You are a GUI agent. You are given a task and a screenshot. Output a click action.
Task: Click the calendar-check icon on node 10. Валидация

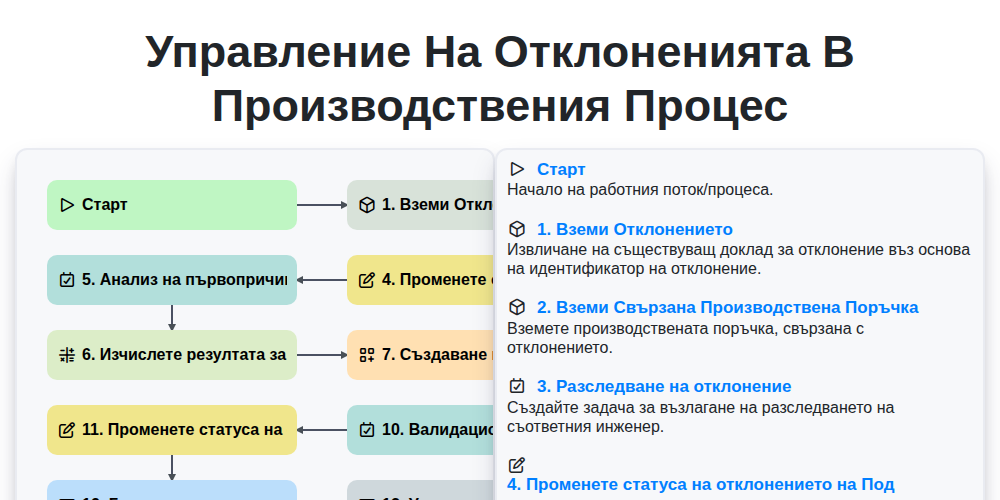coord(367,430)
